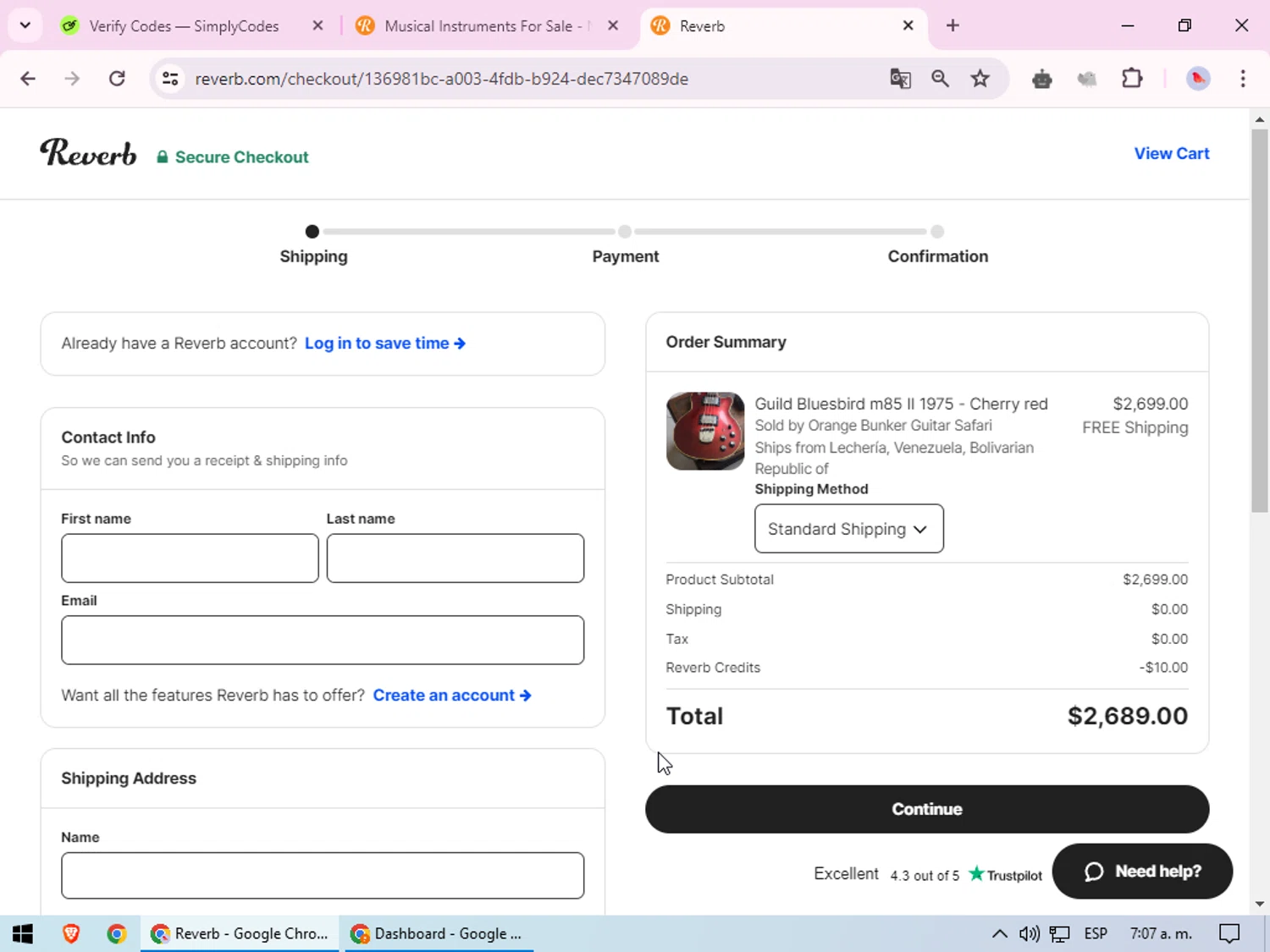Click 'Sold by Orange Bunker Guitar Safari' text

click(x=873, y=425)
